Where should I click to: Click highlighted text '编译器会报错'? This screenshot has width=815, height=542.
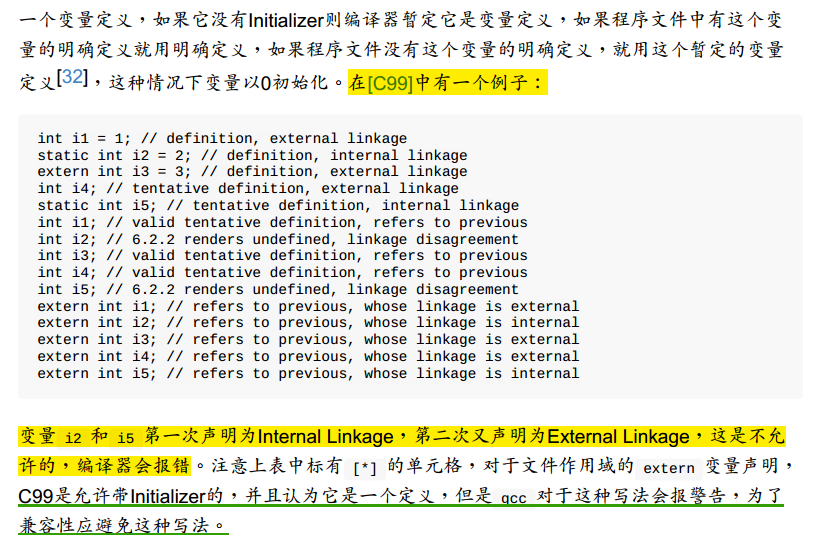134,466
